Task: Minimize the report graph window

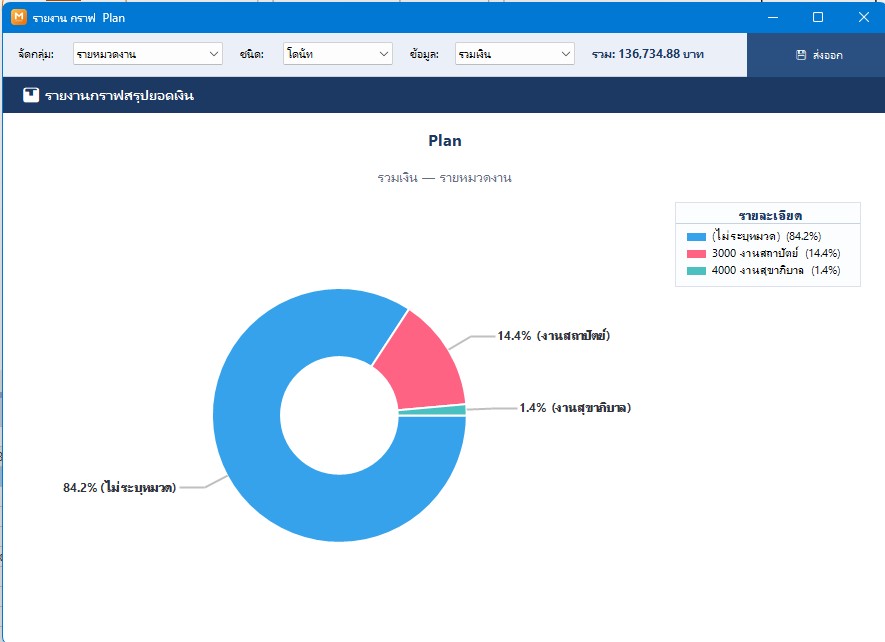Action: [x=773, y=18]
